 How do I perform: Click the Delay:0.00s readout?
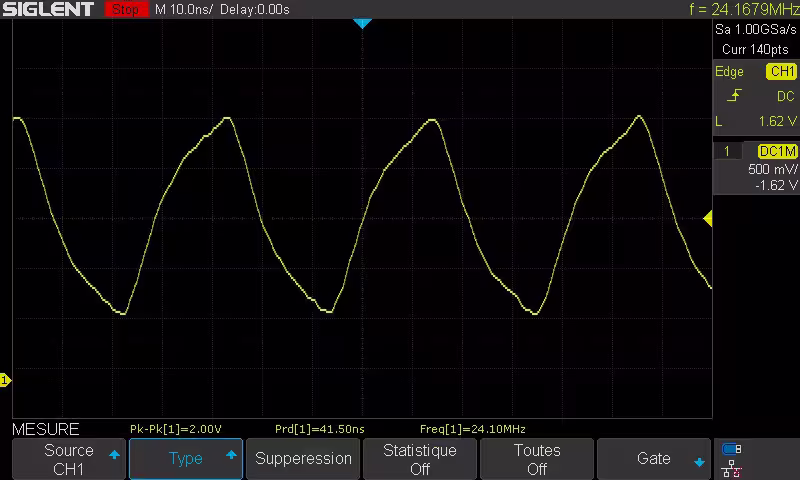tap(255, 9)
